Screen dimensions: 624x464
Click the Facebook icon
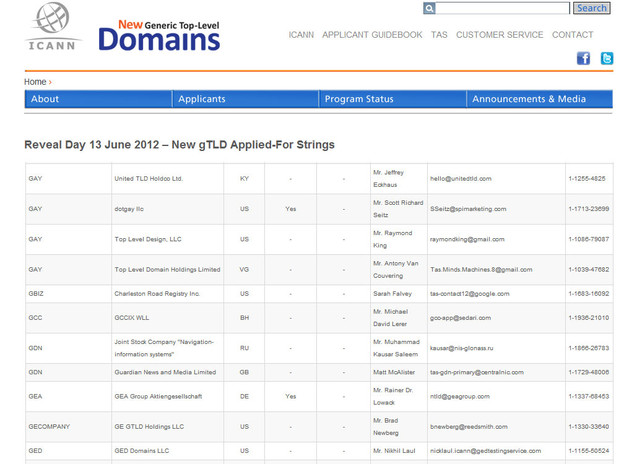(x=584, y=58)
